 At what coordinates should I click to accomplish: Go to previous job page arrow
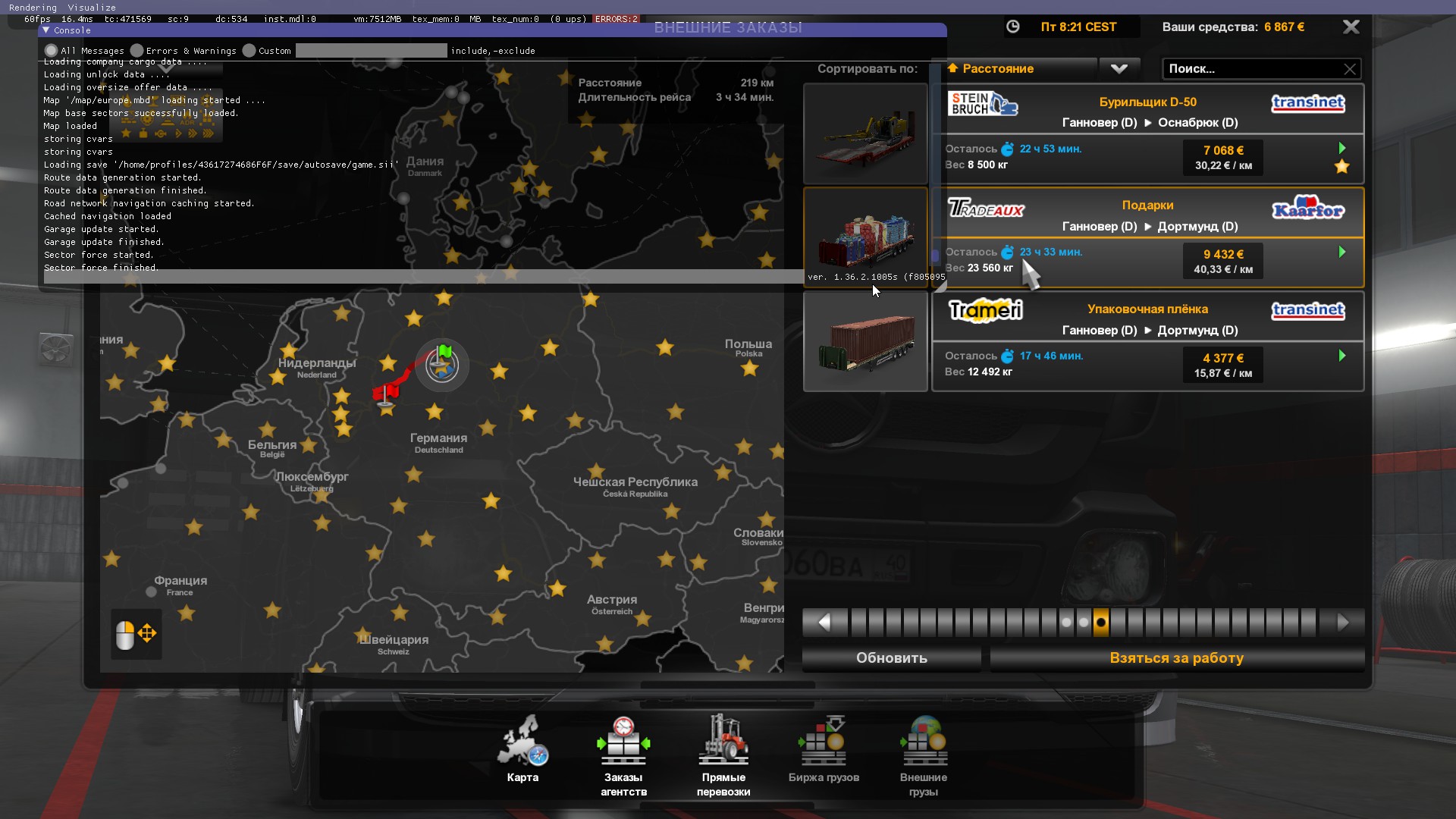[824, 623]
